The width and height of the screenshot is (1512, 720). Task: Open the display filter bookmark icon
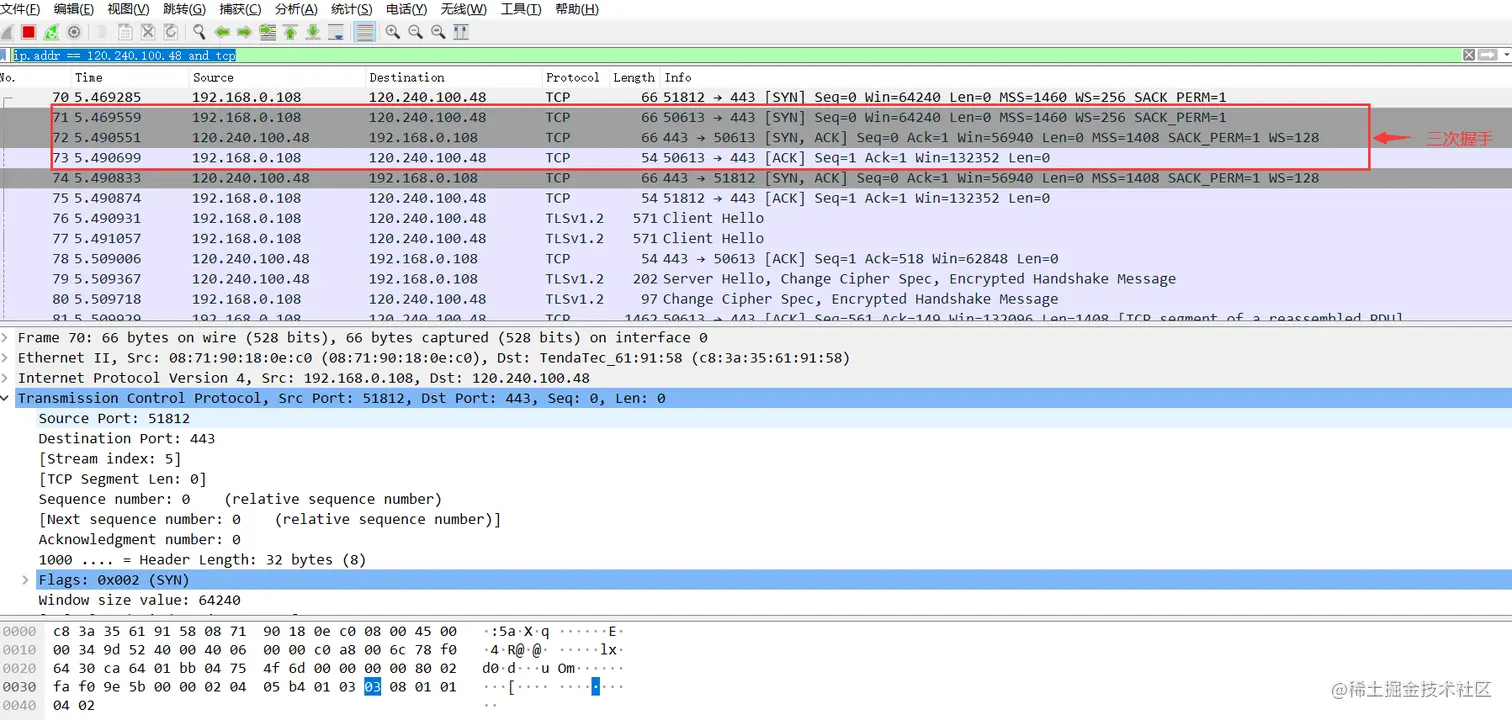(4, 55)
